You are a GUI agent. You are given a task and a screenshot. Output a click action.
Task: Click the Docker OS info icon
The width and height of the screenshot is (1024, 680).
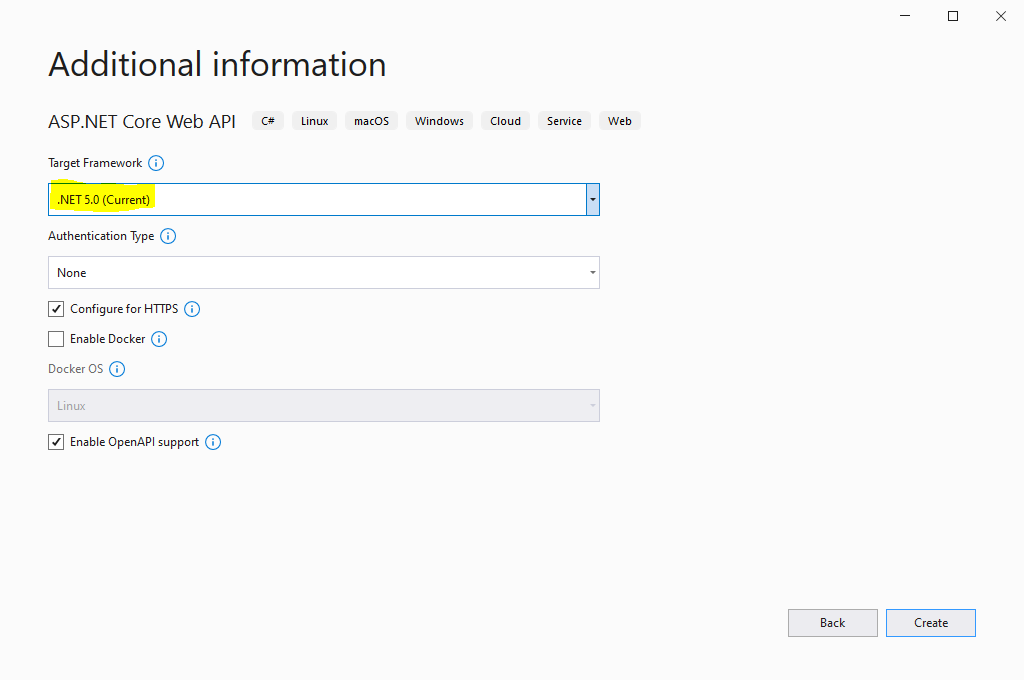click(117, 369)
